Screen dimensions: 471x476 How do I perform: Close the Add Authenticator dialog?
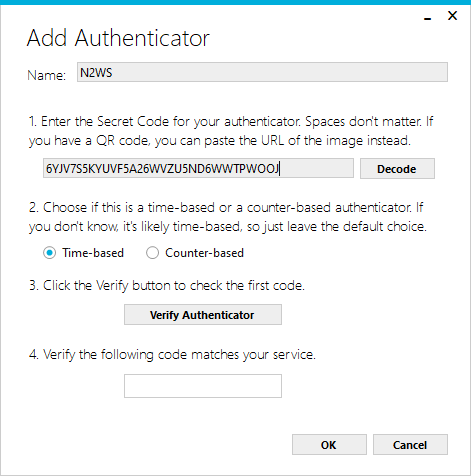click(452, 16)
